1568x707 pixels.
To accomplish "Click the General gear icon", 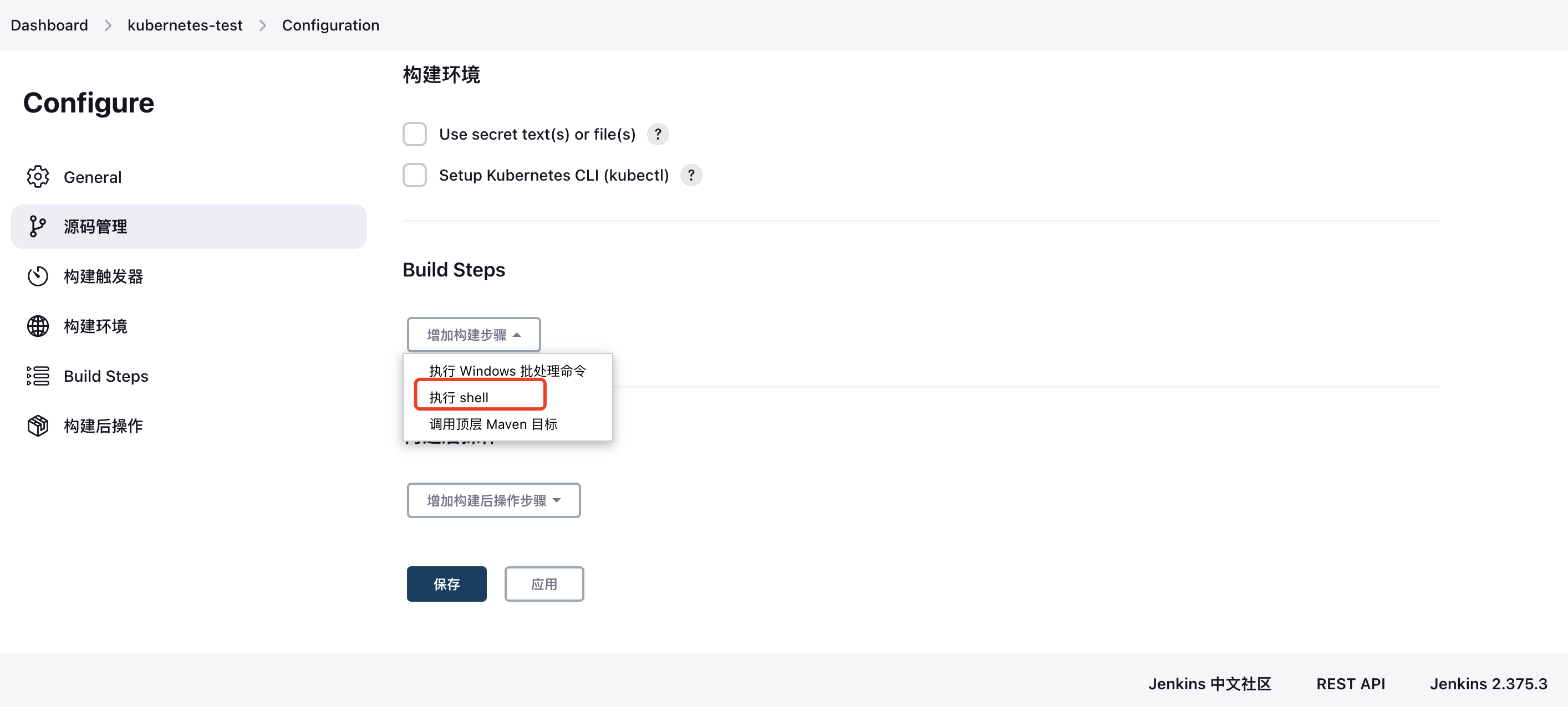I will tap(38, 176).
